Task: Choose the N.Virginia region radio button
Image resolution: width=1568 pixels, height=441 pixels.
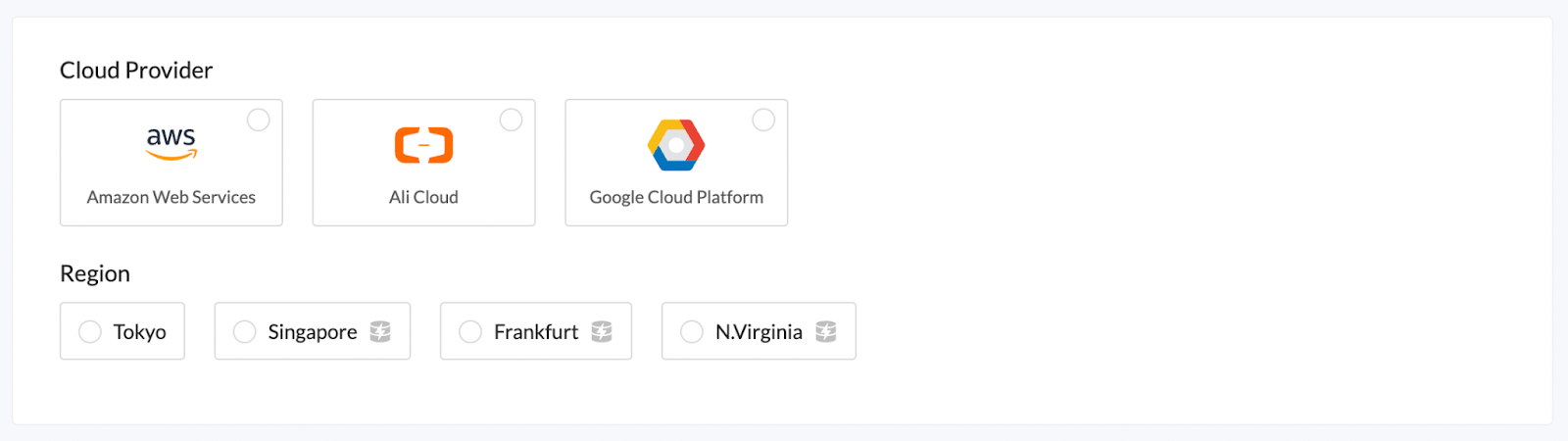Action: (692, 332)
